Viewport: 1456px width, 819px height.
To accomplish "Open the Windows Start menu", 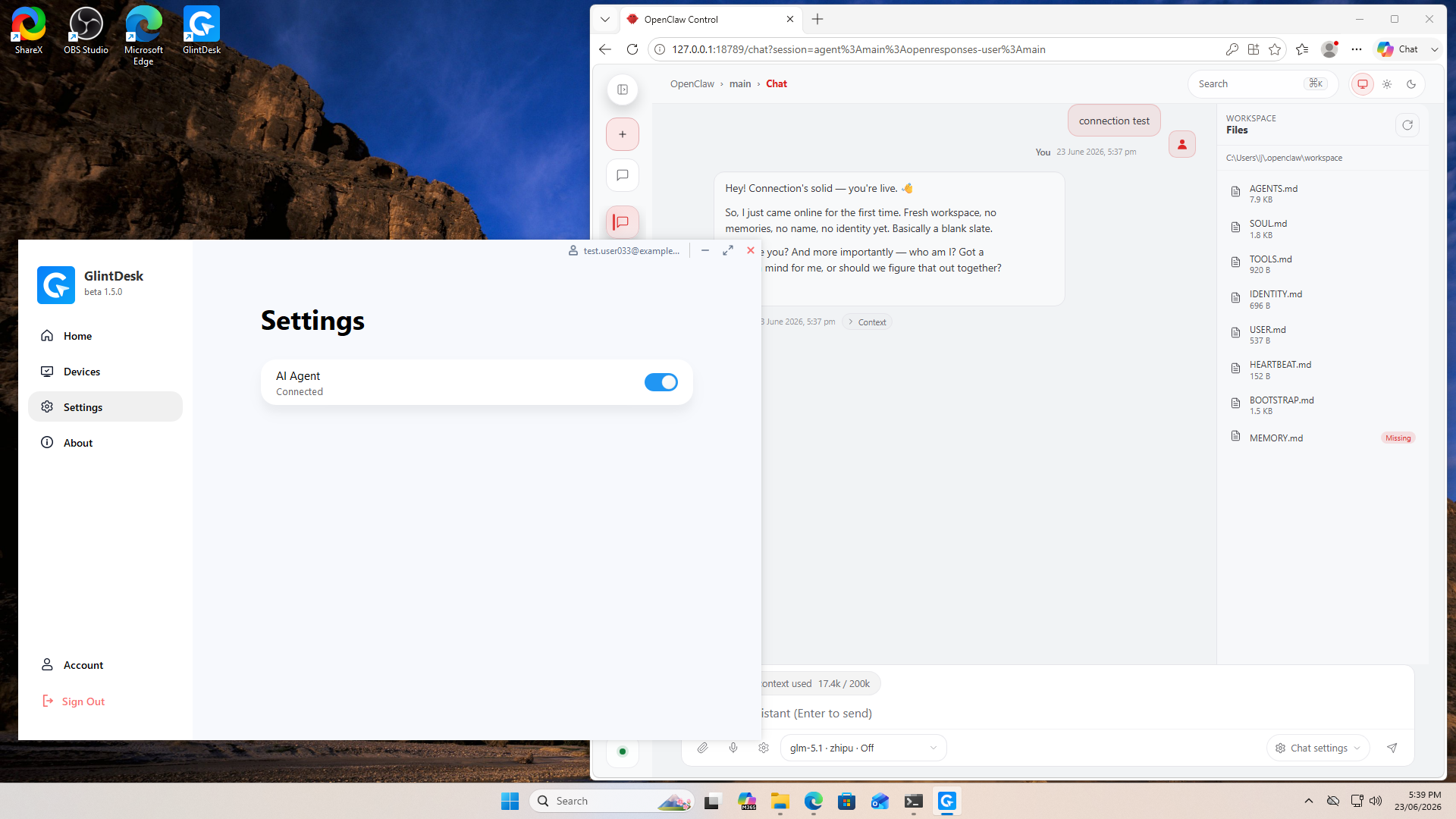I will click(510, 801).
